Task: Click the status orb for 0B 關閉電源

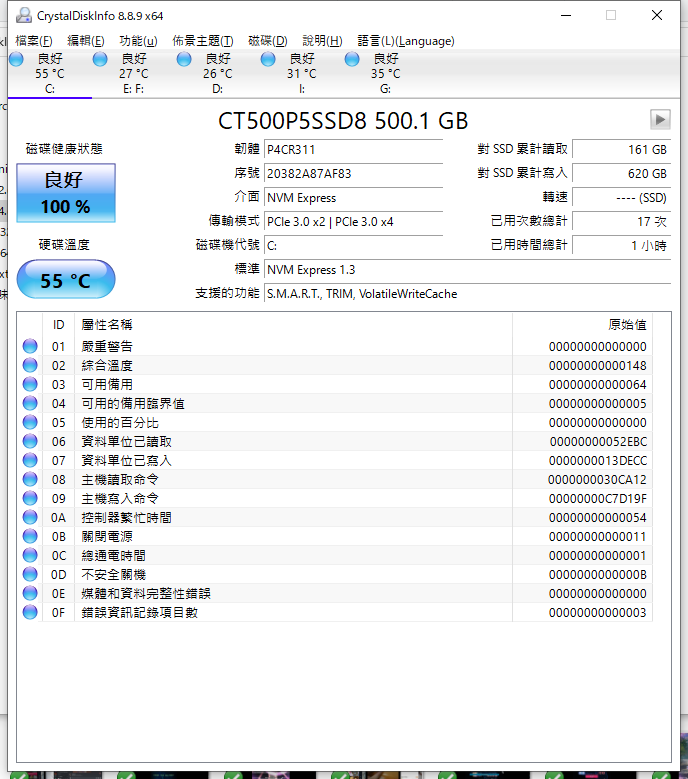Action: tap(30, 536)
